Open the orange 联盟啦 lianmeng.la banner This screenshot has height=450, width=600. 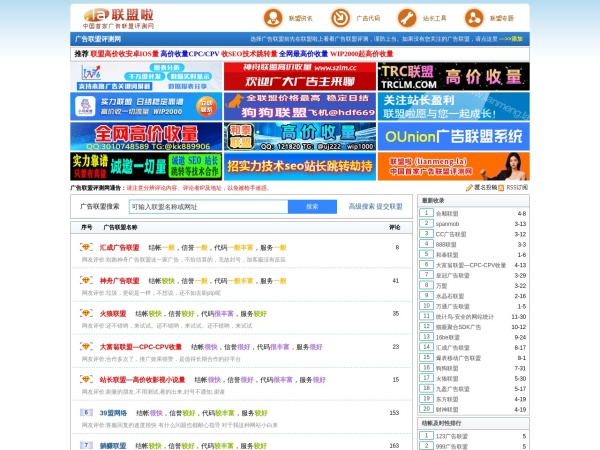point(454,166)
